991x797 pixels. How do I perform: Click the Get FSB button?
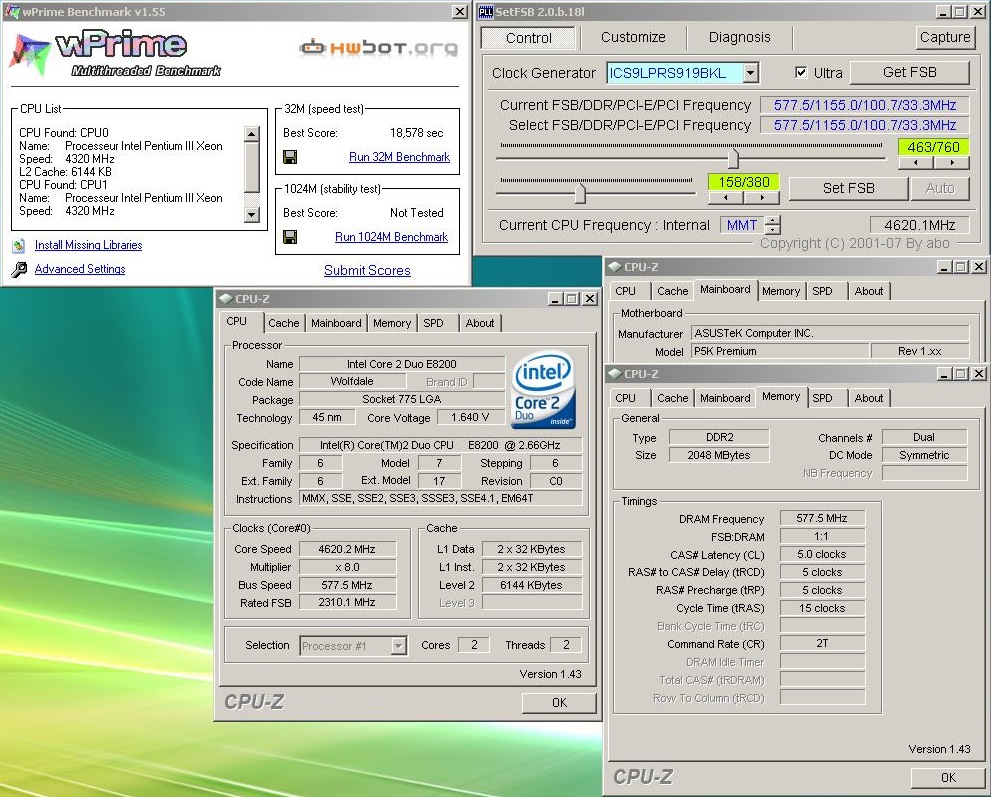point(909,73)
